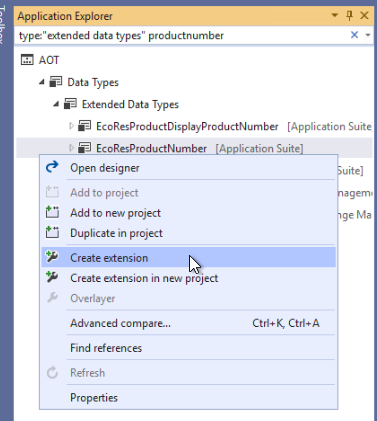Select the AOT root tree label
The height and width of the screenshot is (421, 377).
point(49,60)
